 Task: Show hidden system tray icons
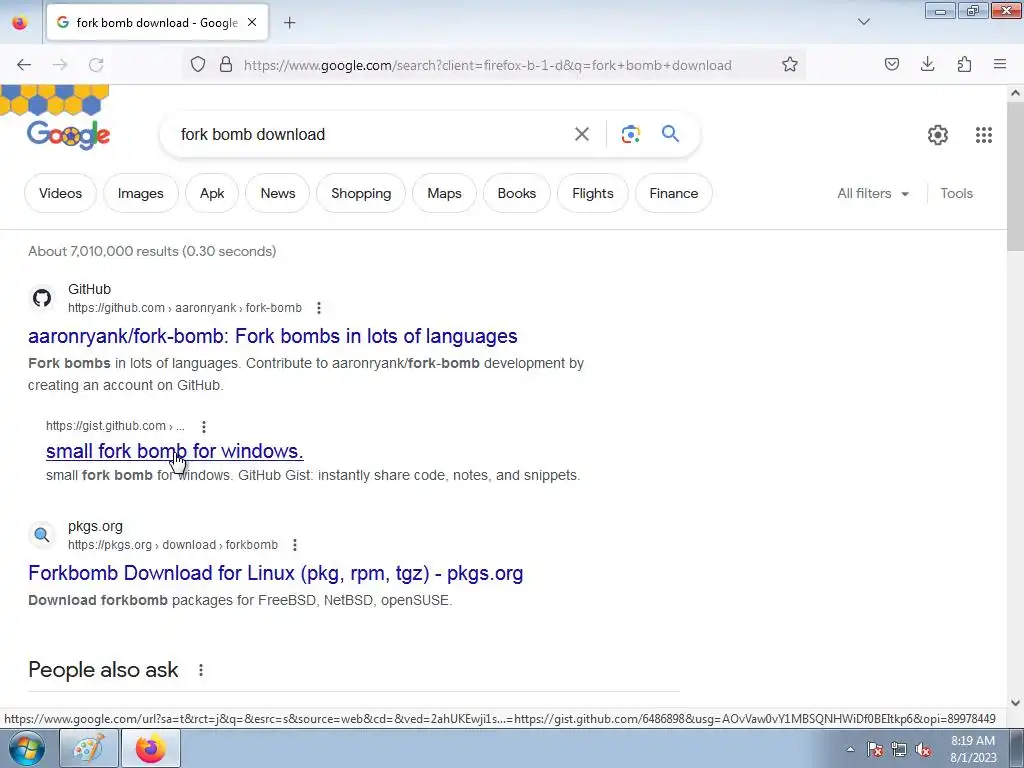pyautogui.click(x=850, y=749)
